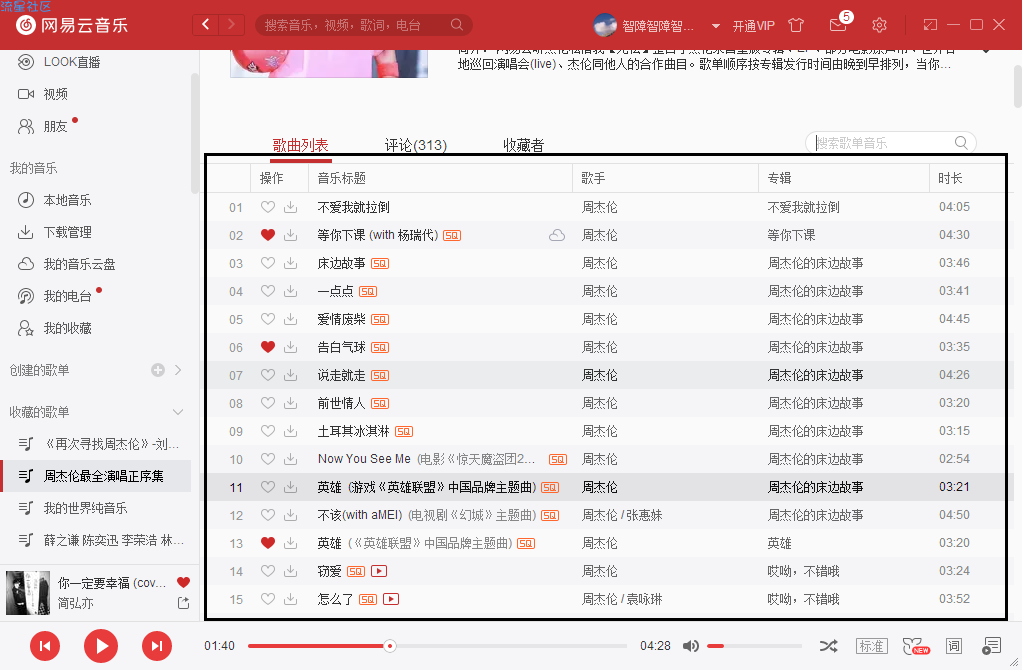Download song 床边故事
This screenshot has width=1022, height=670.
point(291,263)
